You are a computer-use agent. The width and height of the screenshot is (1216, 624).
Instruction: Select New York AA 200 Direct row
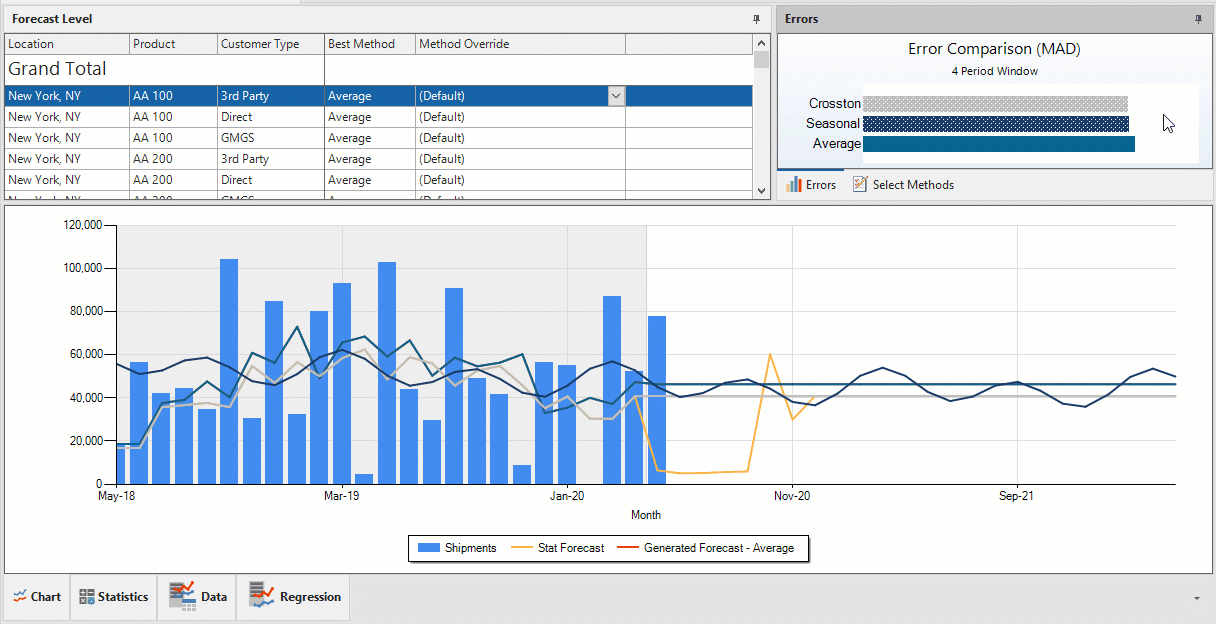[x=379, y=180]
